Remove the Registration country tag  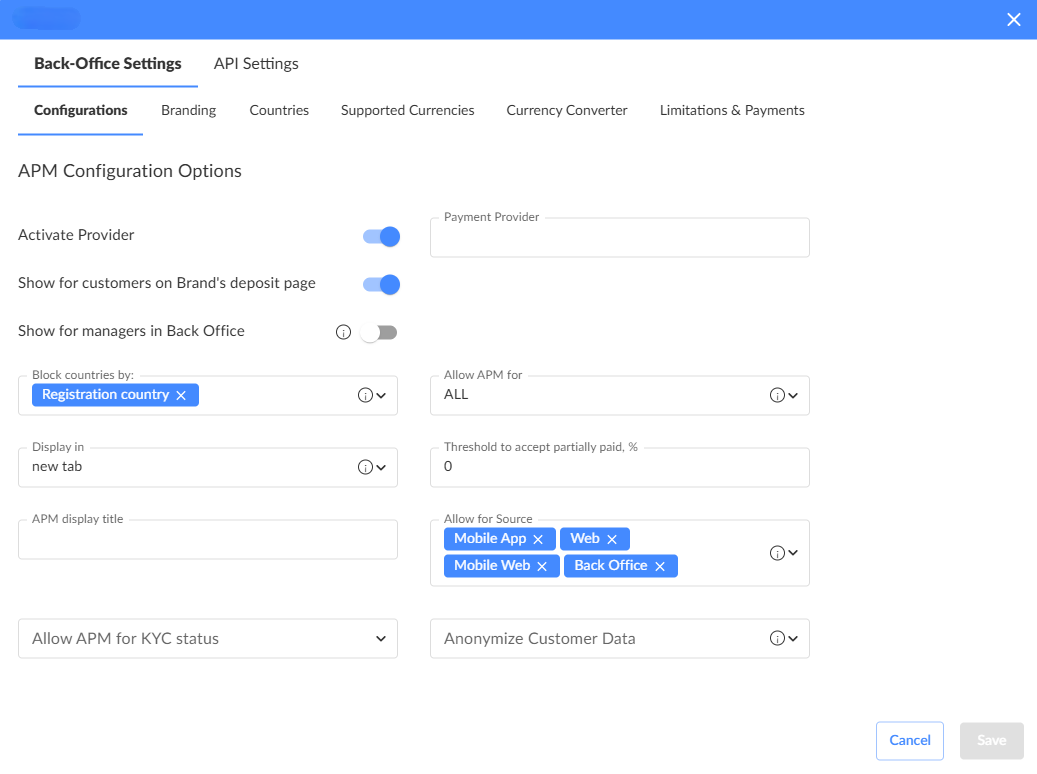tap(181, 395)
